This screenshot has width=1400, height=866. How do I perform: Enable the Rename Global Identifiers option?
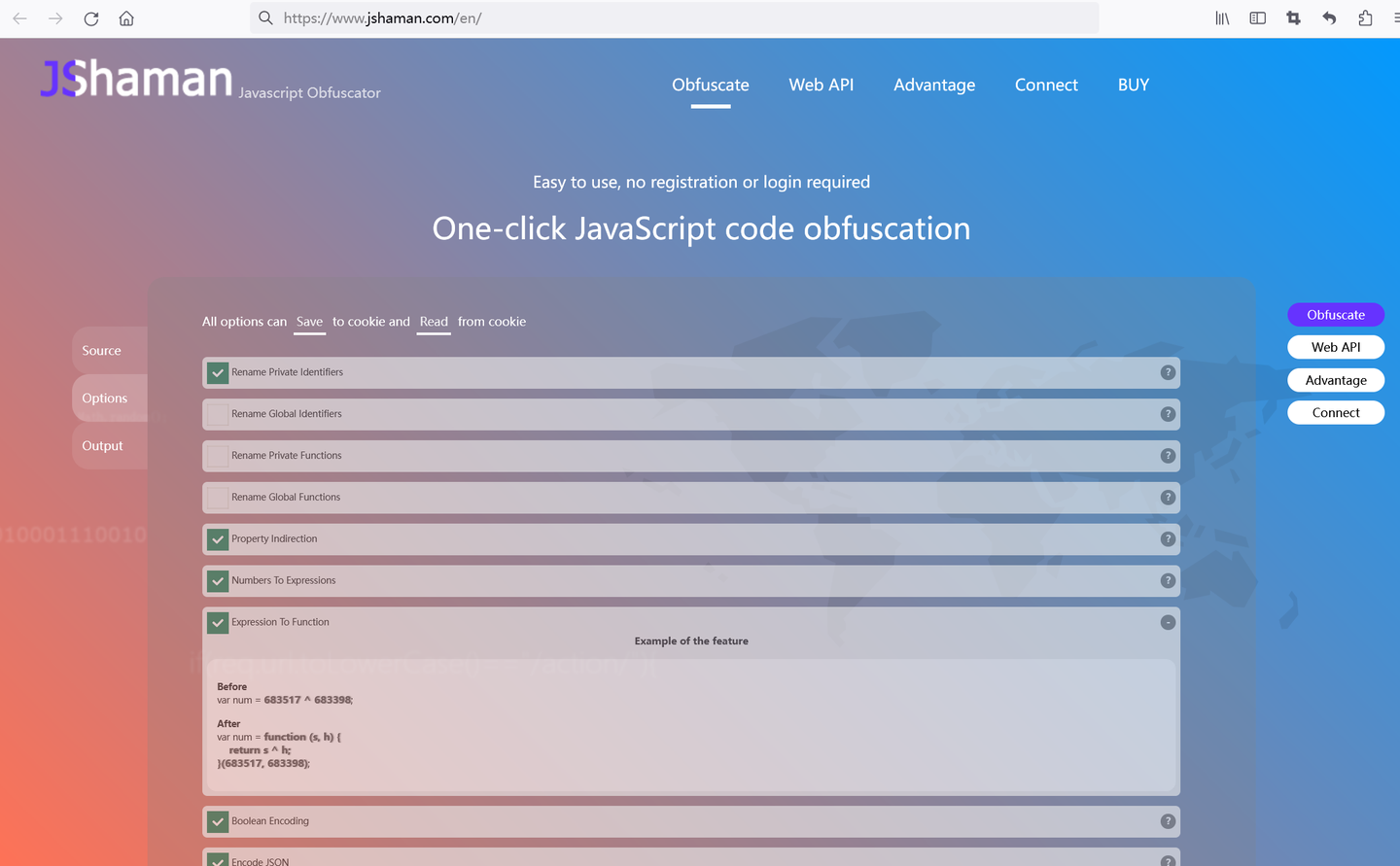coord(218,414)
